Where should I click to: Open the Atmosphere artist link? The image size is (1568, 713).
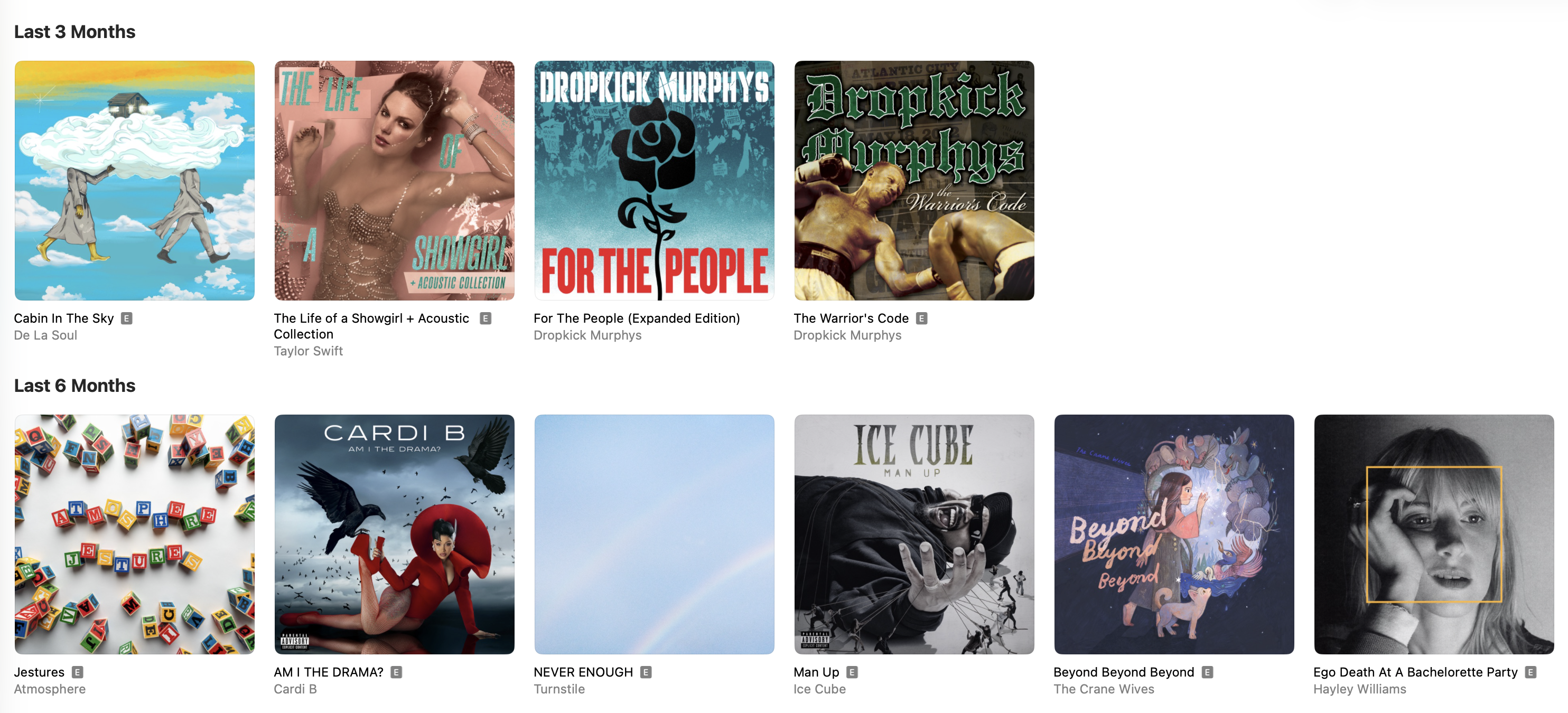point(50,689)
